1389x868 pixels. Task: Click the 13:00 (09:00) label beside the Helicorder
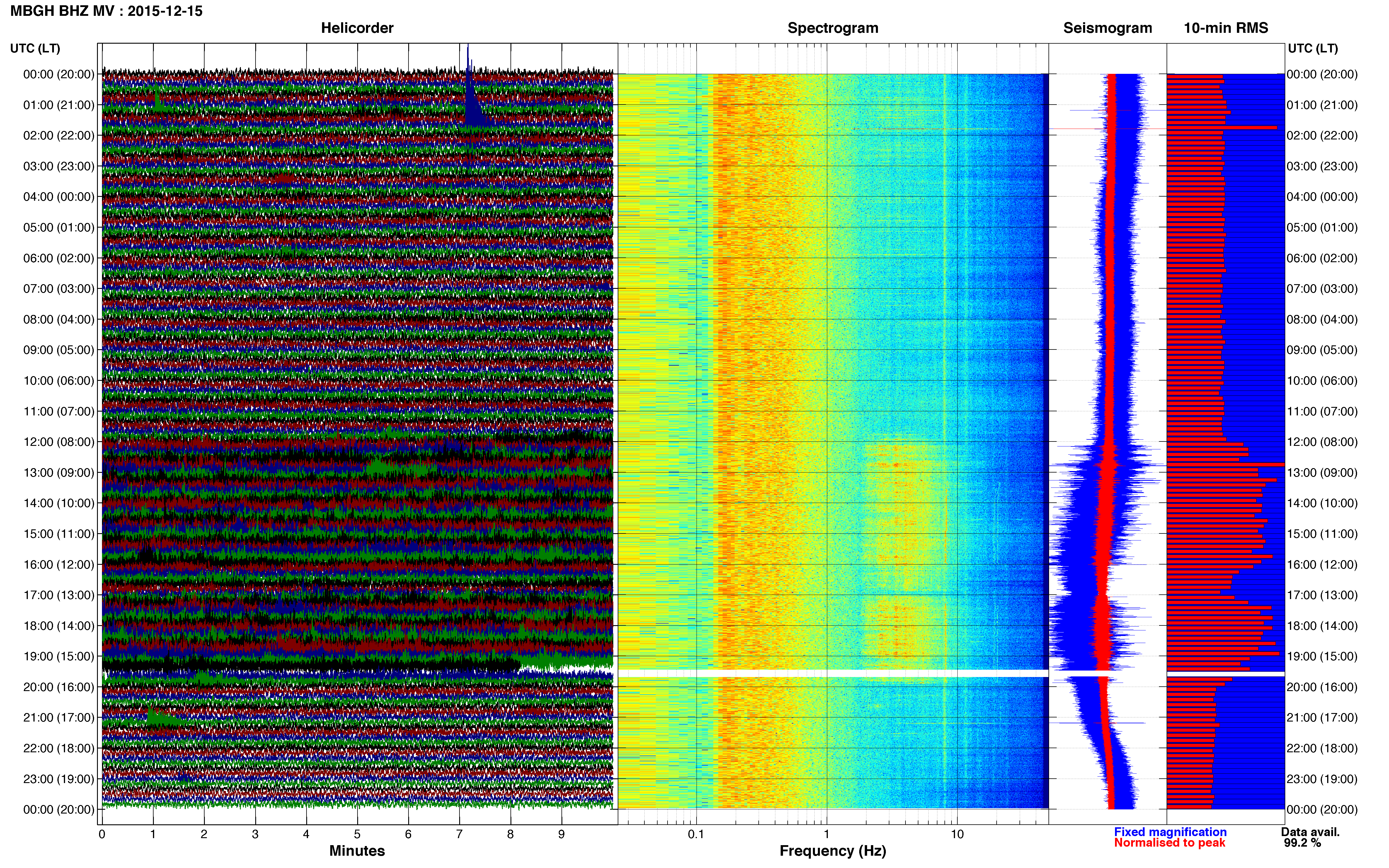coord(59,473)
